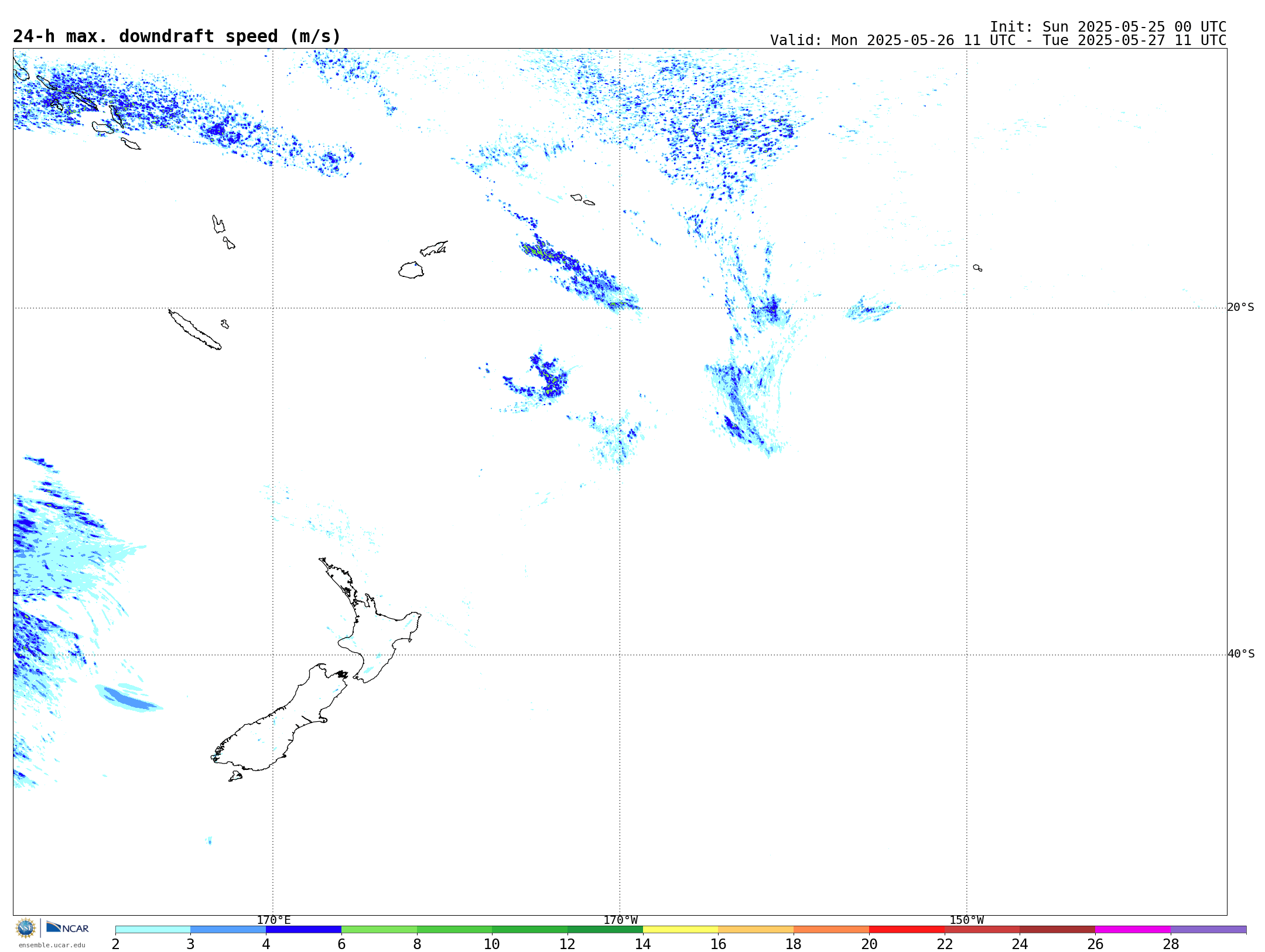Click the light cyan 2-3 colorbar swatch
1265x952 pixels.
tap(153, 930)
